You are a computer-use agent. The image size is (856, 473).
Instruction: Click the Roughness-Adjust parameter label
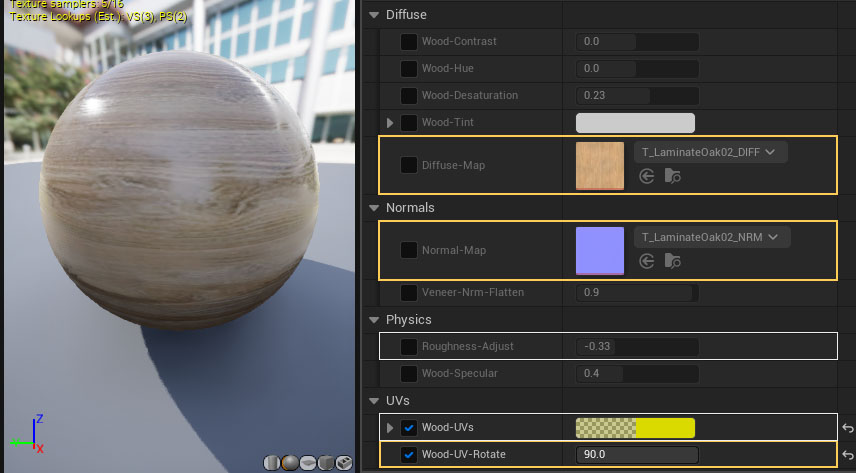(x=467, y=346)
